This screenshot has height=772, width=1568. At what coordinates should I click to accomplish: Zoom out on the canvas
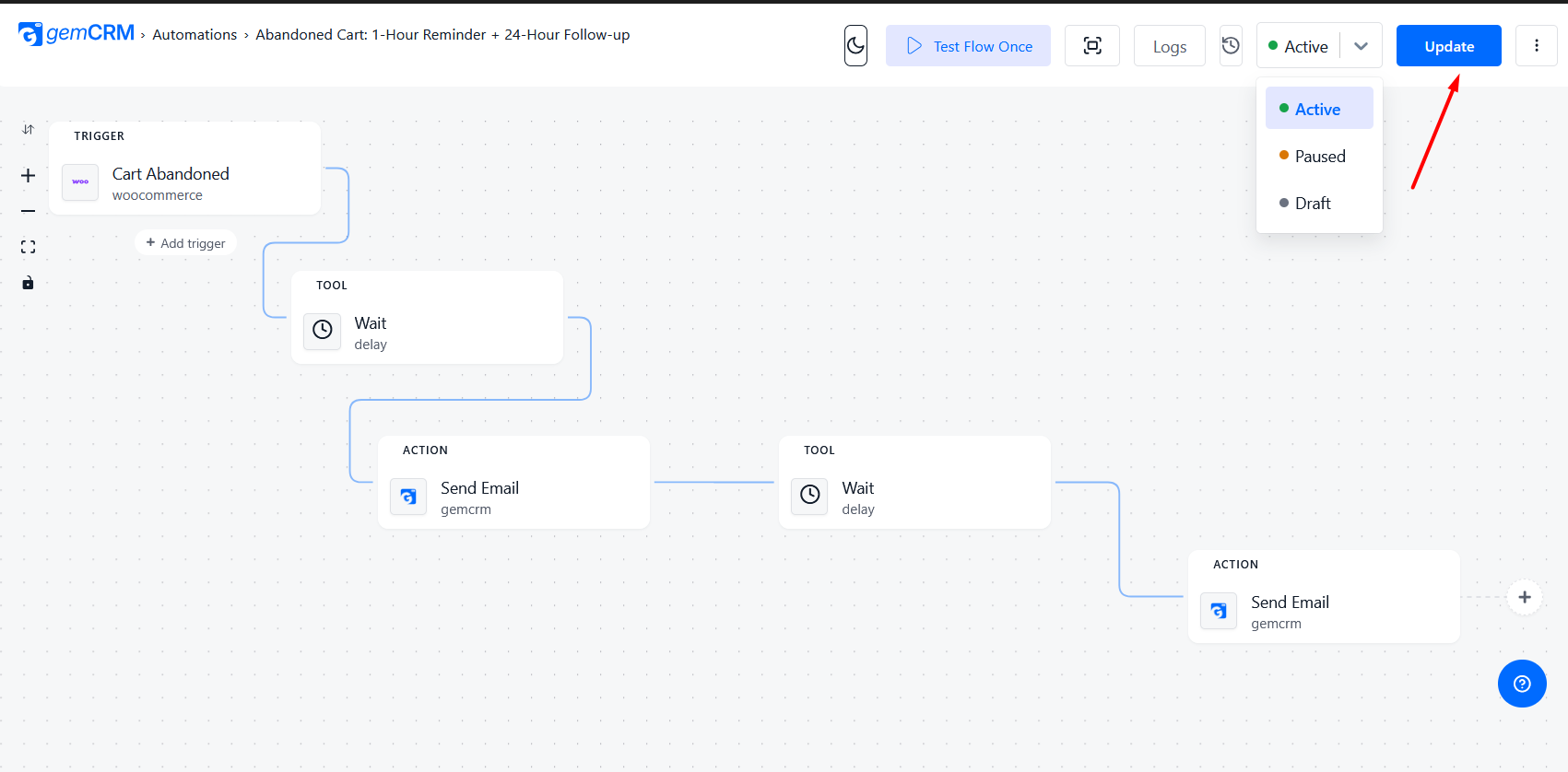point(29,211)
